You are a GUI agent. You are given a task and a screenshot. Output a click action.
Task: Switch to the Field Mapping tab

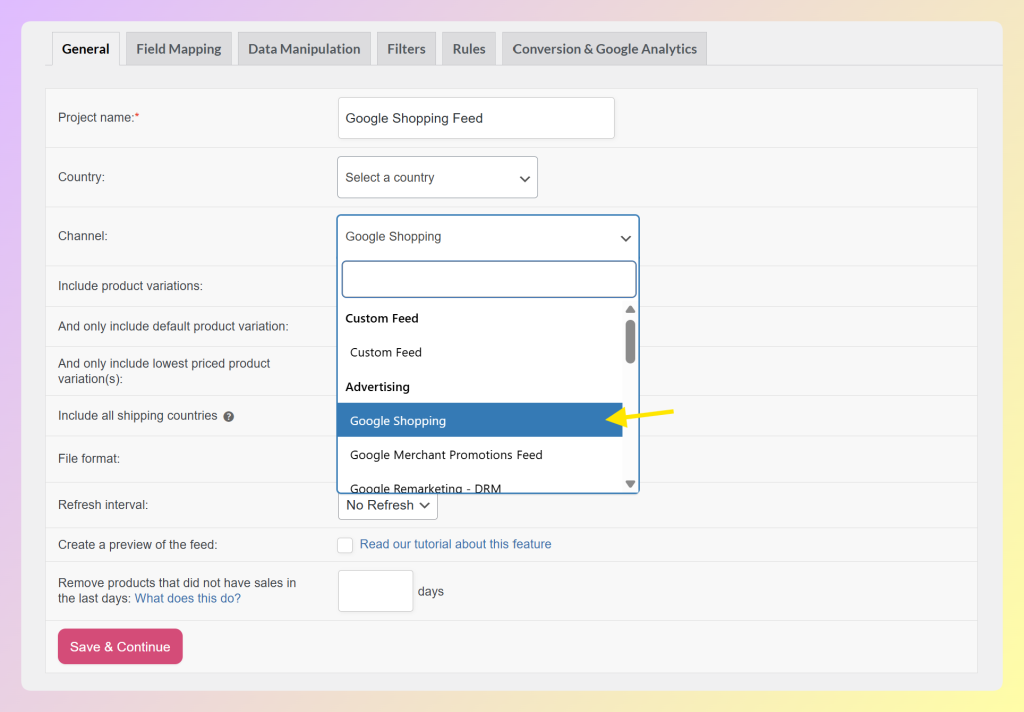179,49
